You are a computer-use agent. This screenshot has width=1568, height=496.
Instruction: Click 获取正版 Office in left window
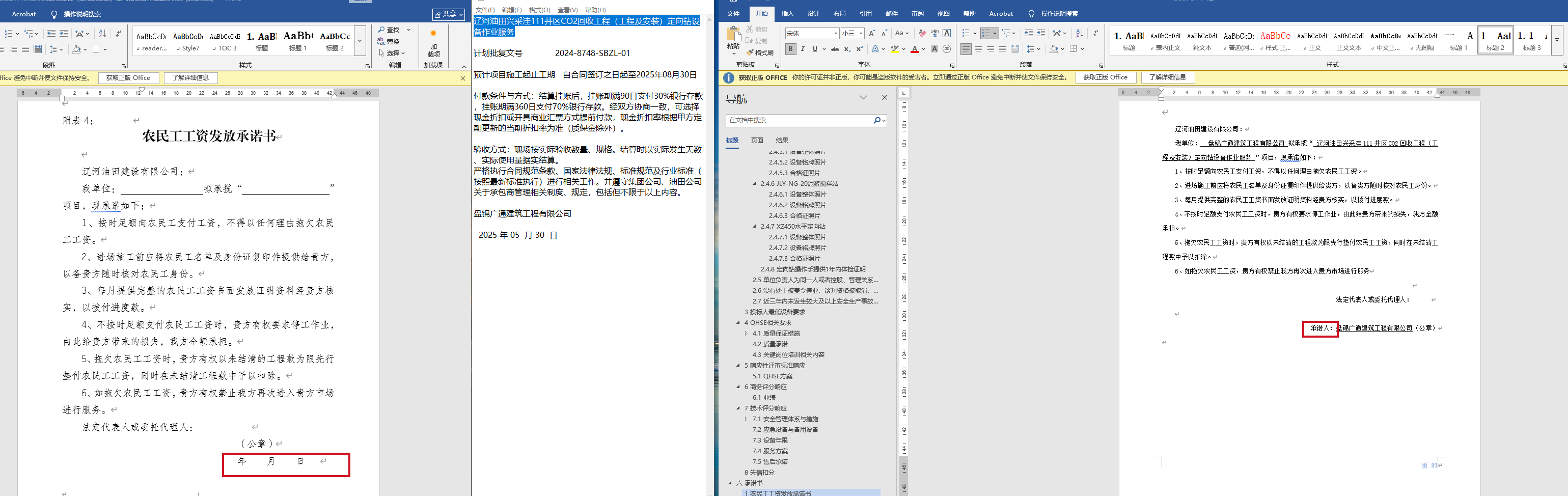pos(128,78)
